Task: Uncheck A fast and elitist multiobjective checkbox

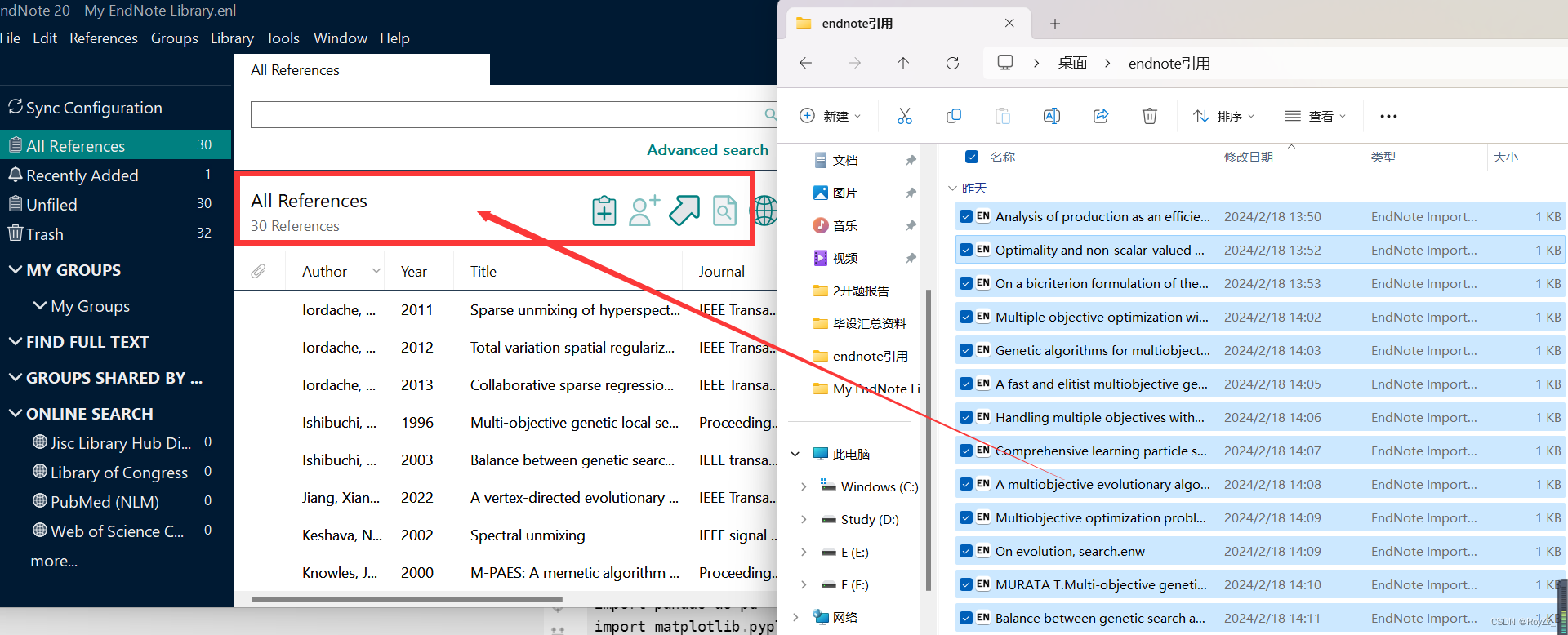Action: click(x=966, y=384)
